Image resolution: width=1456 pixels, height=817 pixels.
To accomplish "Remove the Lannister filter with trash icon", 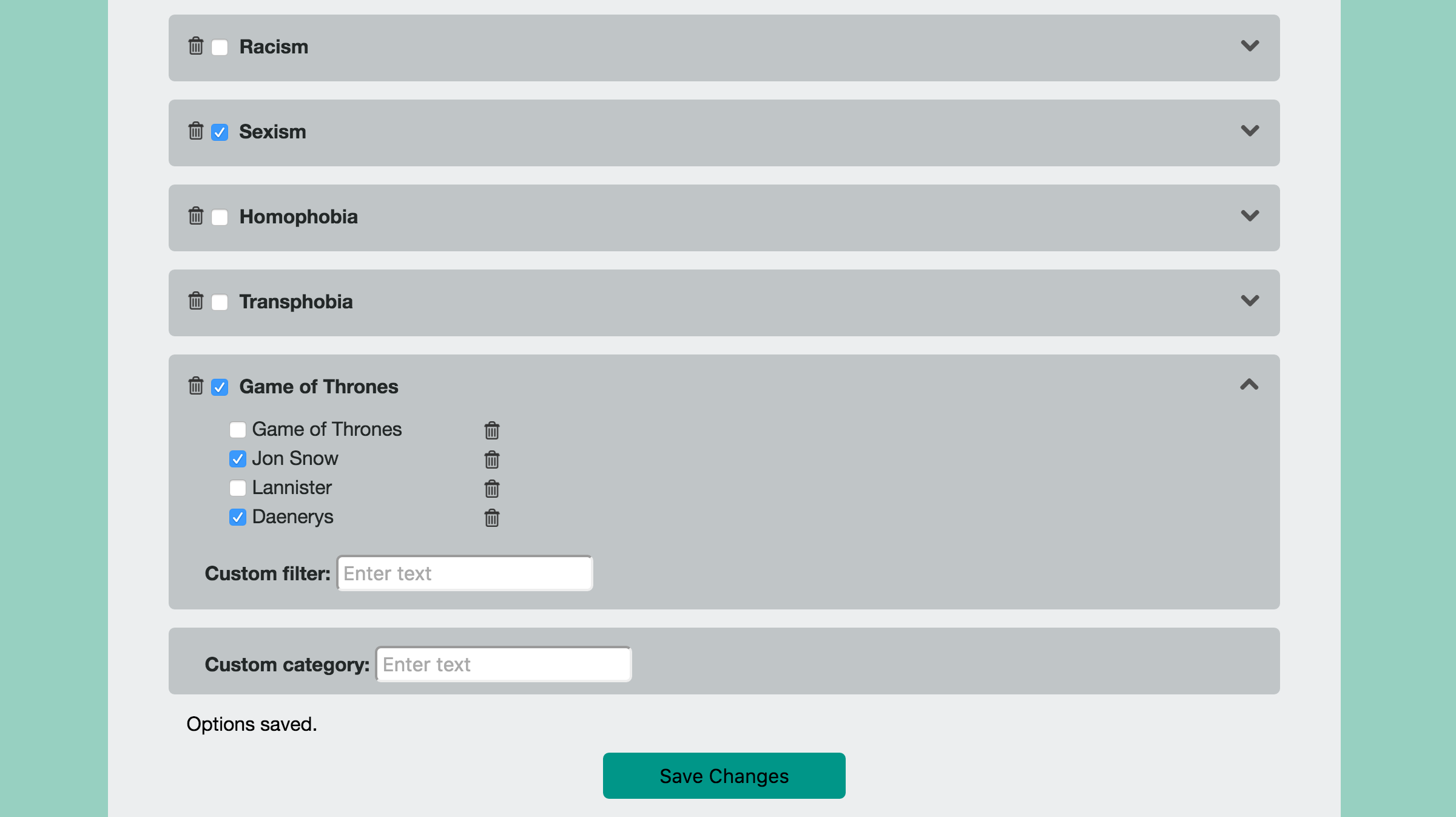I will (491, 489).
